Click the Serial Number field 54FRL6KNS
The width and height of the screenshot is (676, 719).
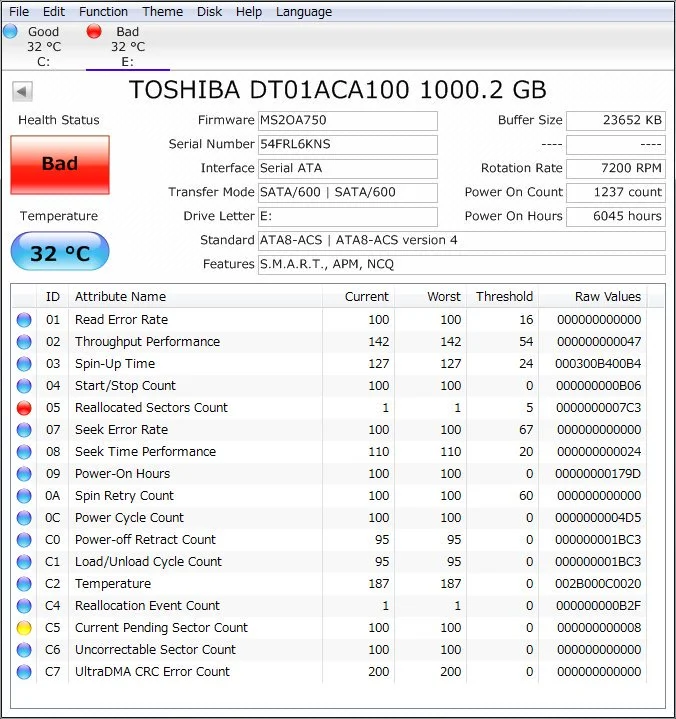click(348, 144)
